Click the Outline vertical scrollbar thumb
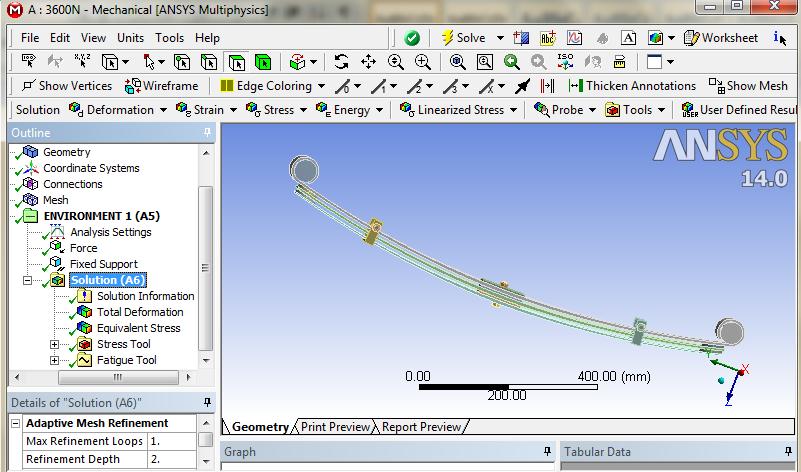This screenshot has width=801, height=472. (205, 268)
